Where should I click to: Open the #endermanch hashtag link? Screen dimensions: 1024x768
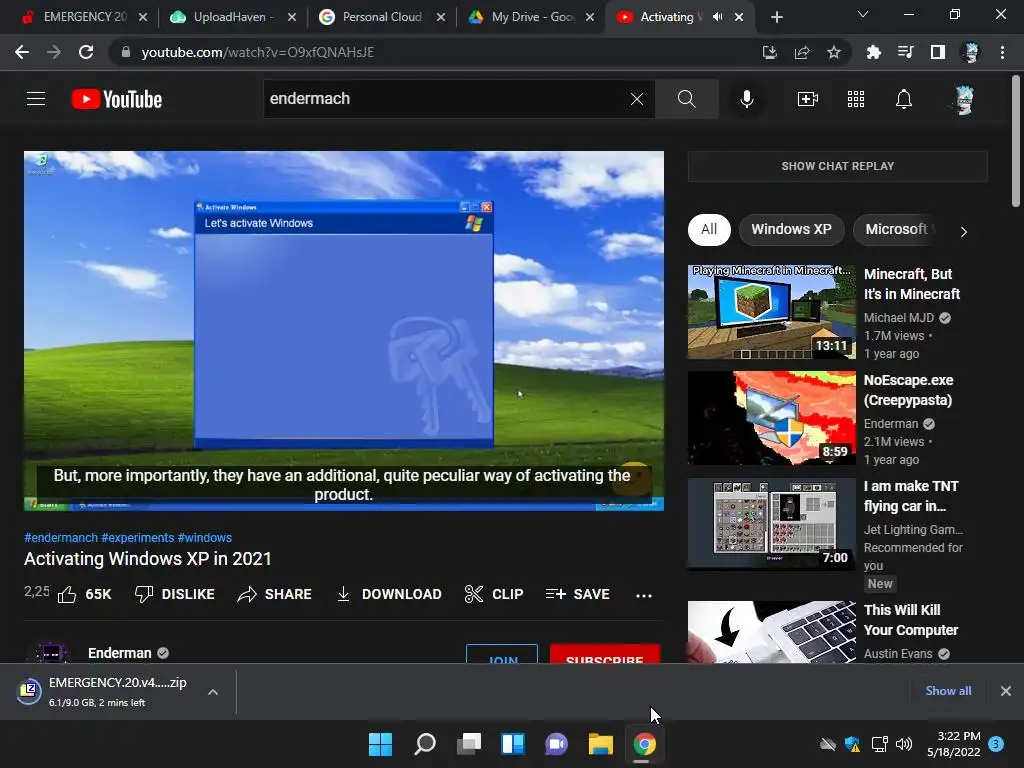61,537
